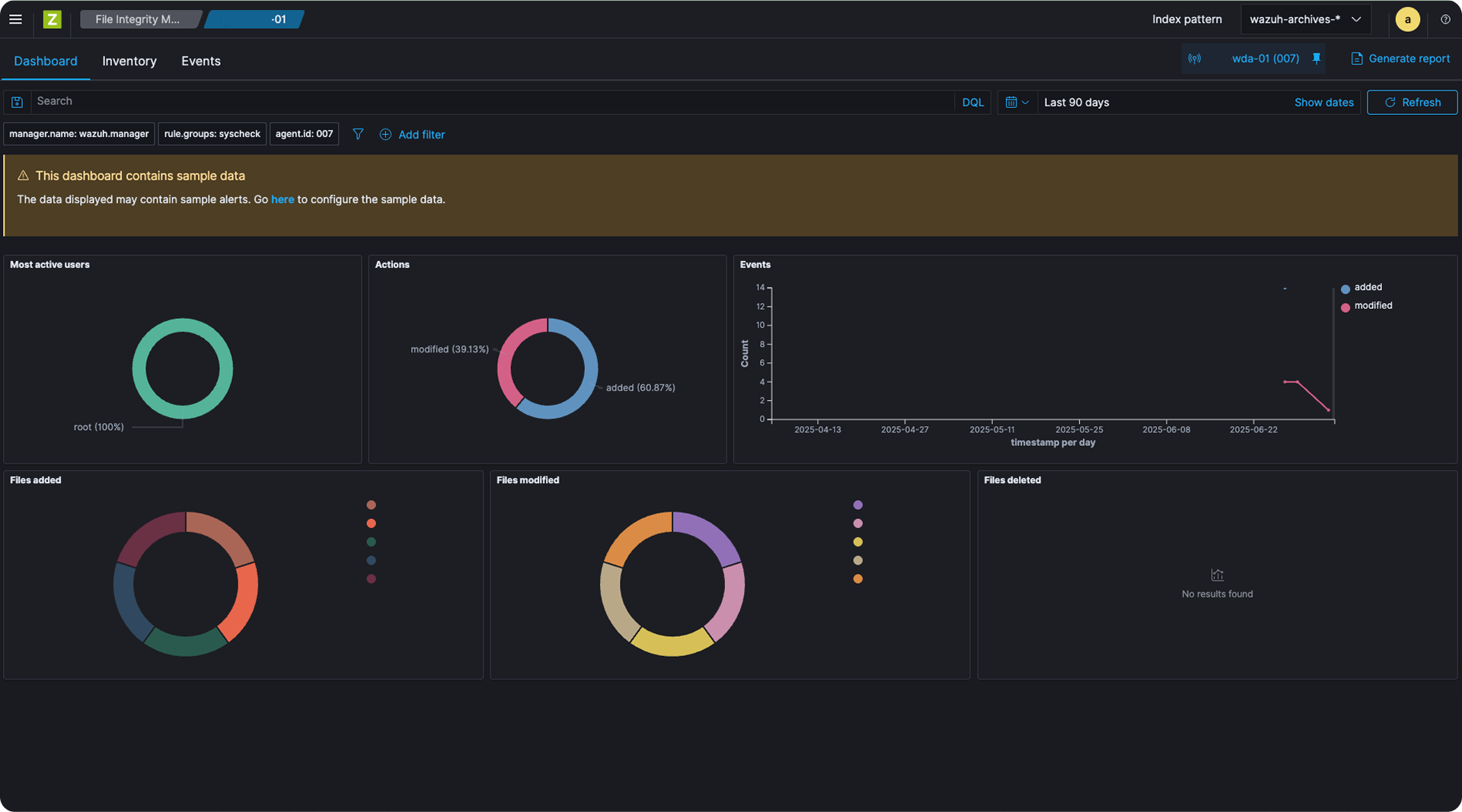Switch to the Inventory tab

(129, 61)
